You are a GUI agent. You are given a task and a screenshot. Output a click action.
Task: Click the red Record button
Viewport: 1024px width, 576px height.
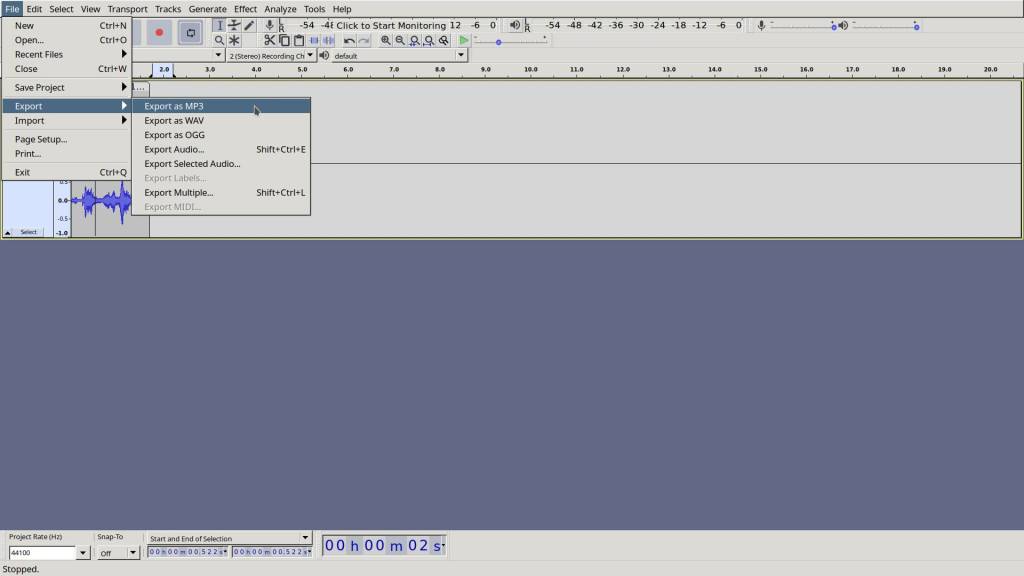click(x=159, y=33)
